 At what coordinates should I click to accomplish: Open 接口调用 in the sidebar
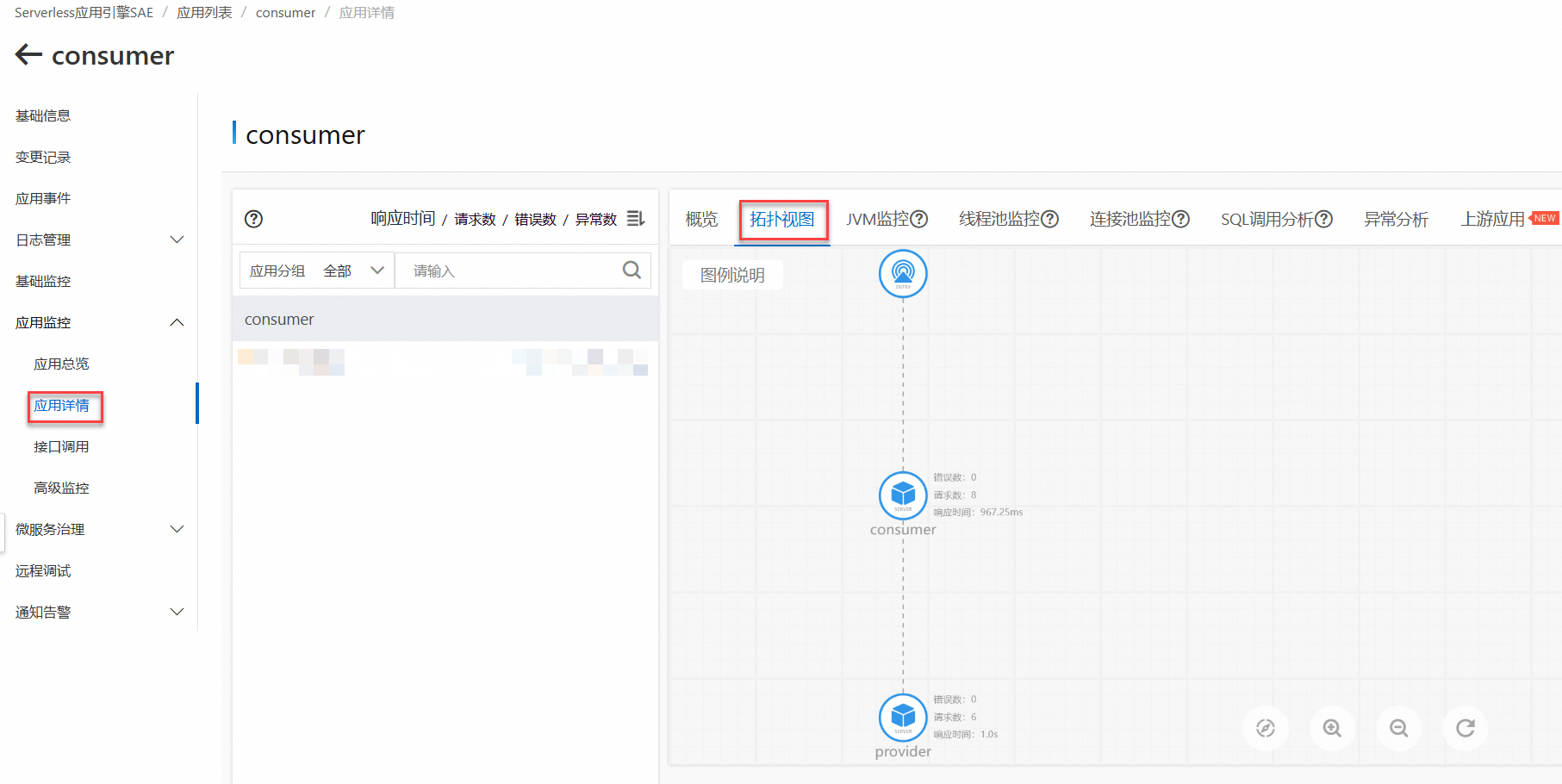[x=61, y=446]
